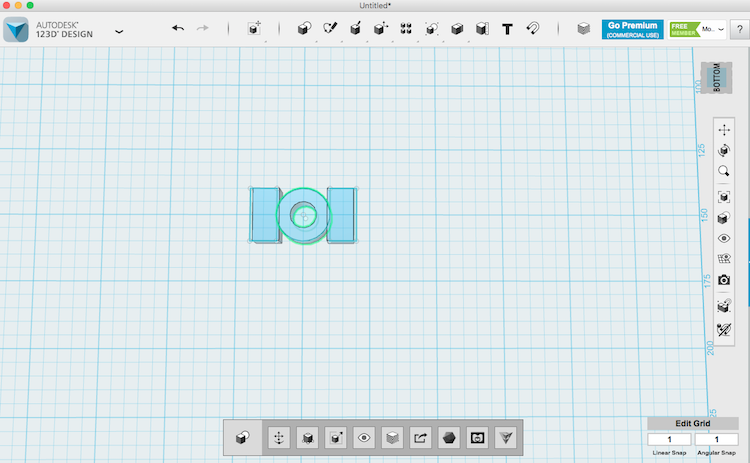
Task: Choose the Move tool in bottom context toolbar
Action: click(279, 438)
